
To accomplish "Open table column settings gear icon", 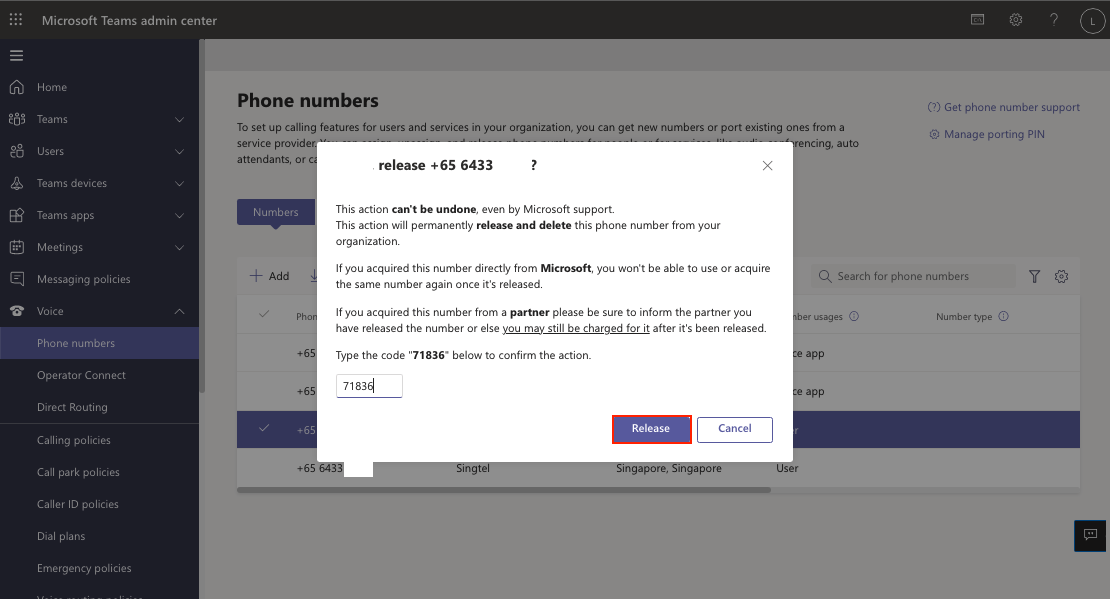I will click(x=1062, y=276).
